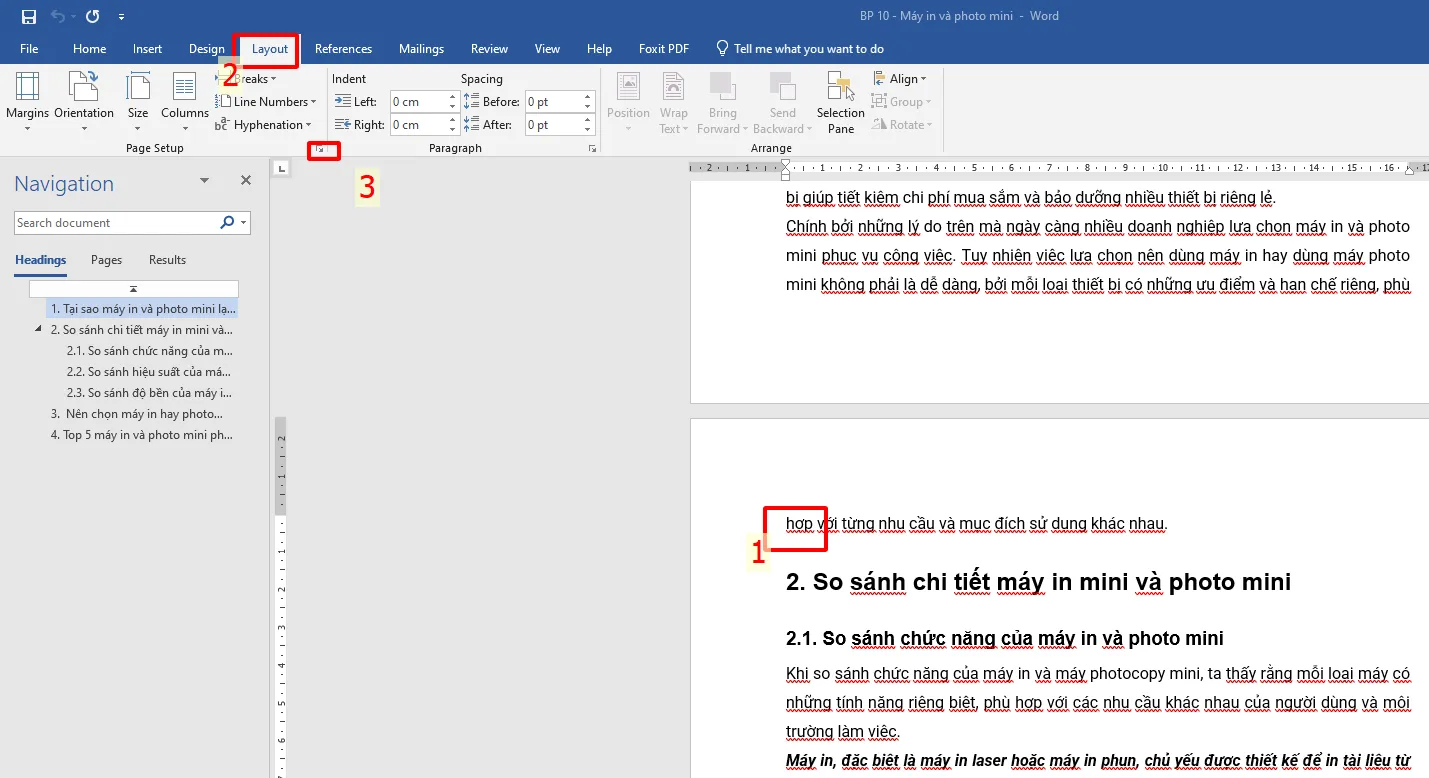
Task: Switch to the References tab
Action: pyautogui.click(x=343, y=48)
